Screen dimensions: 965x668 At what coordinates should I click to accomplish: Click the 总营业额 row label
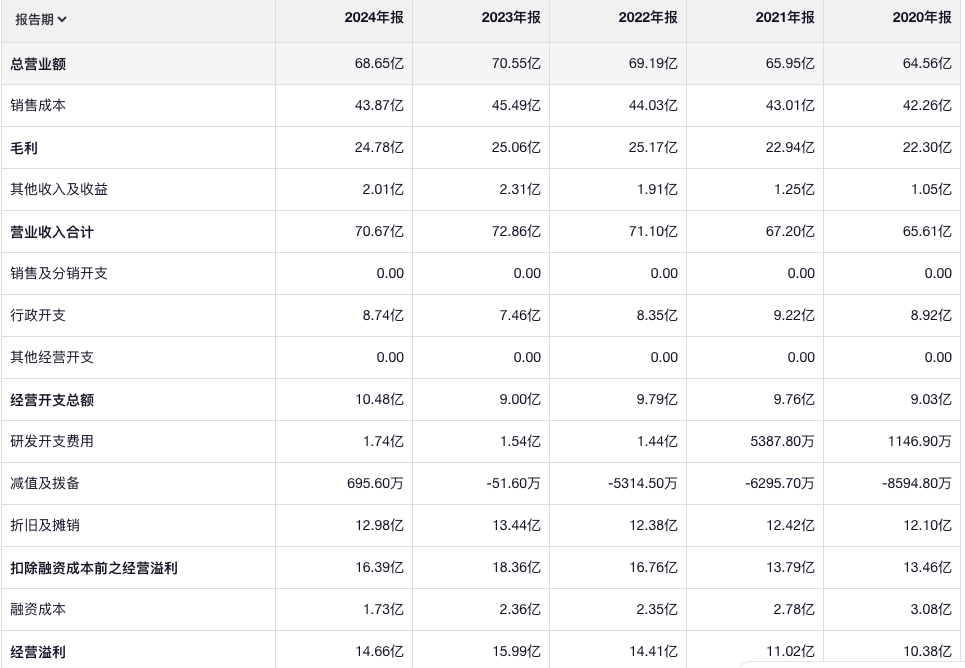coord(38,64)
